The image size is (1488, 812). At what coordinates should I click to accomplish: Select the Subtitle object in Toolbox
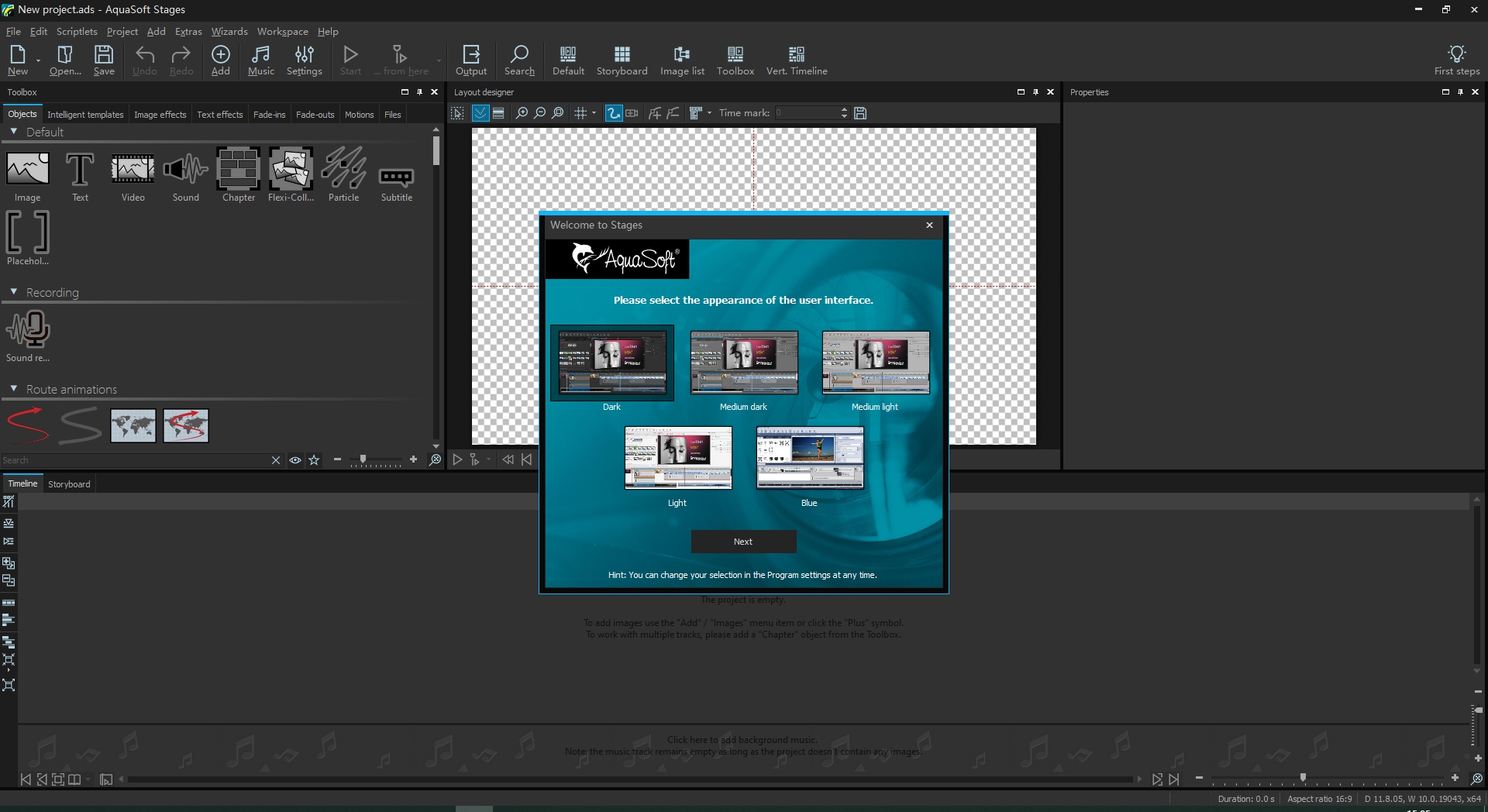(396, 184)
